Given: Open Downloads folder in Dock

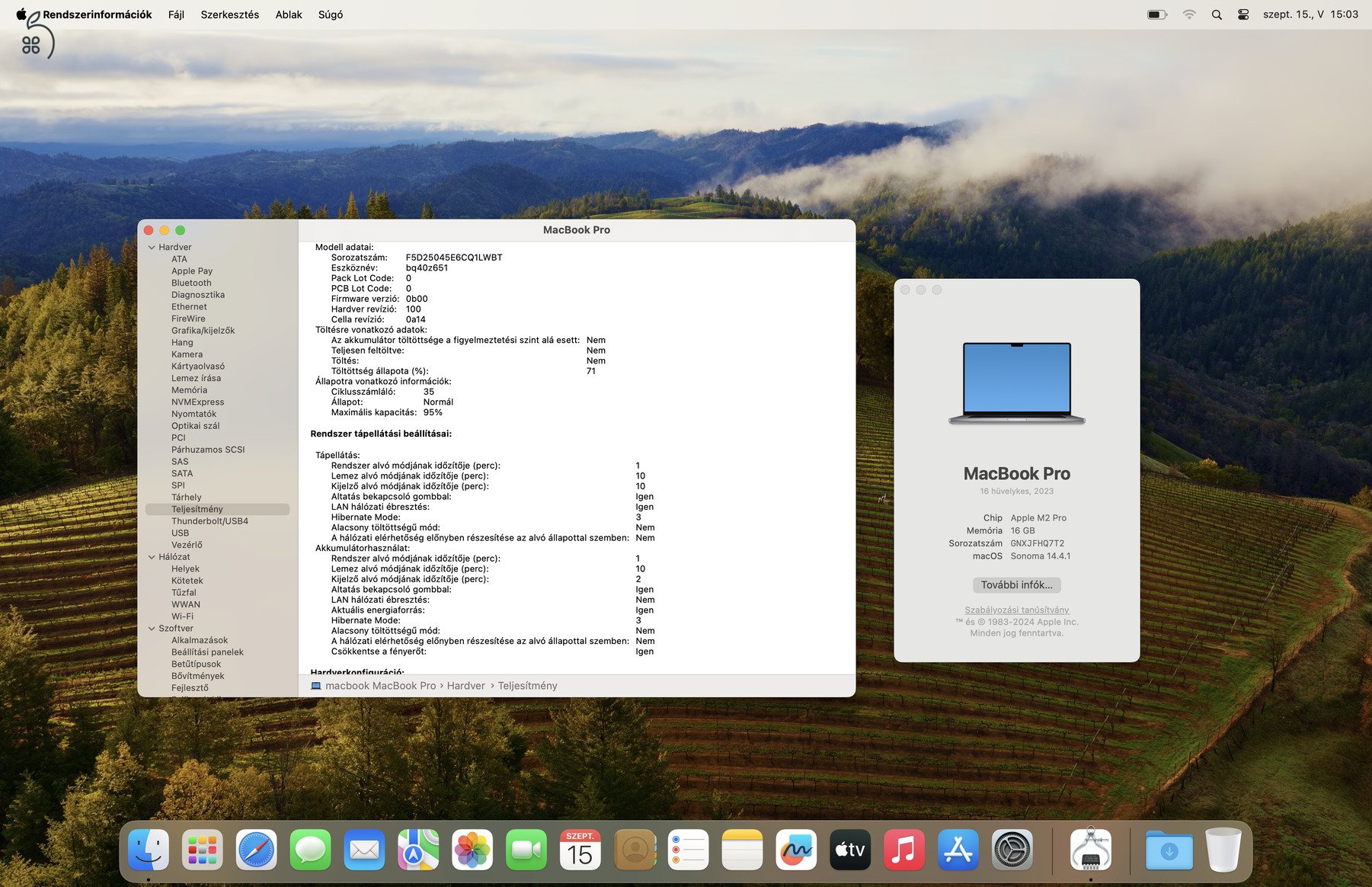Looking at the screenshot, I should coord(1169,850).
